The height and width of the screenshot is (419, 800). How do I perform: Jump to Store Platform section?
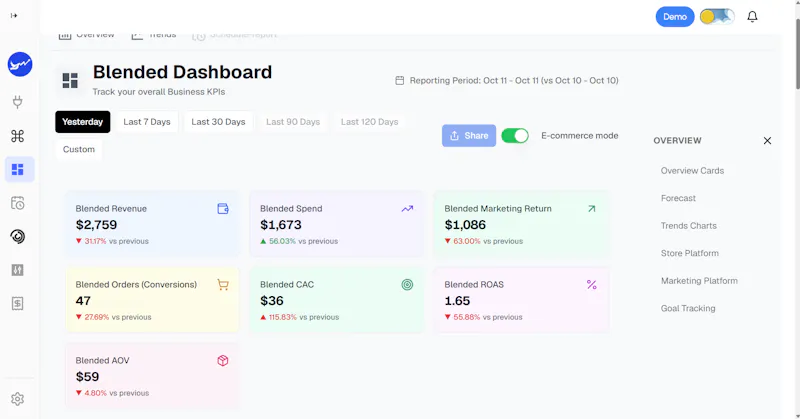tap(689, 254)
